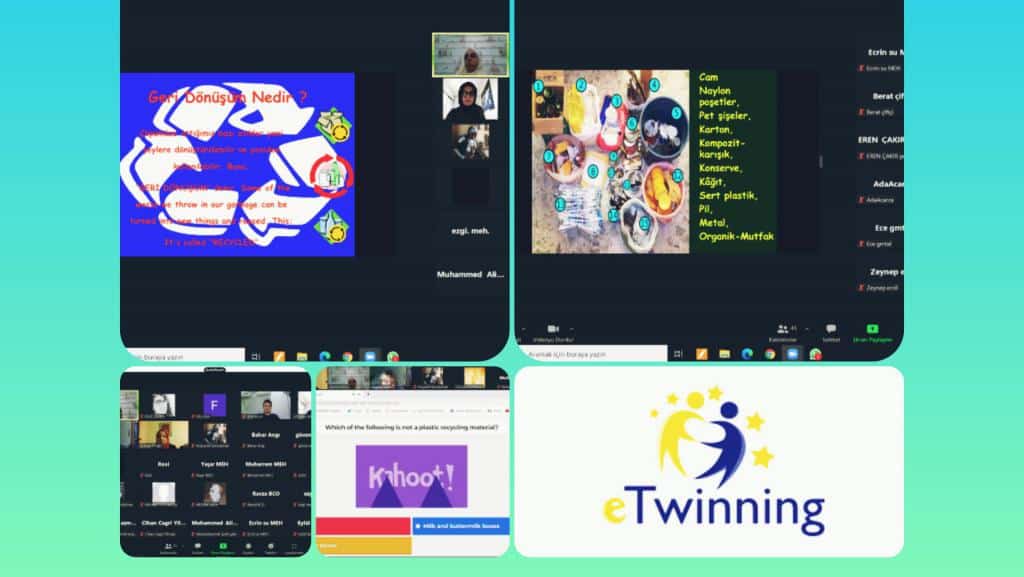Select the ezgi. meh. participant tile

470,230
